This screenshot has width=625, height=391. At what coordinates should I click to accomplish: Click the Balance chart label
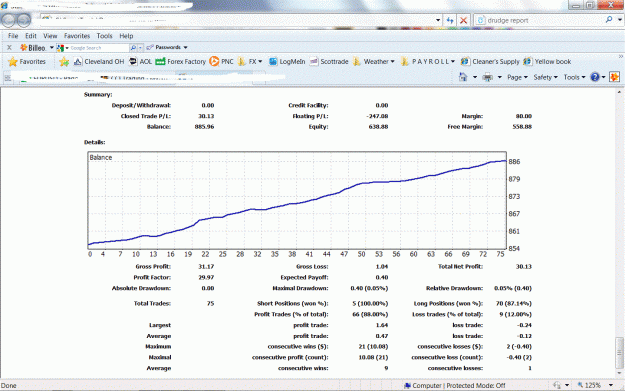[x=101, y=157]
